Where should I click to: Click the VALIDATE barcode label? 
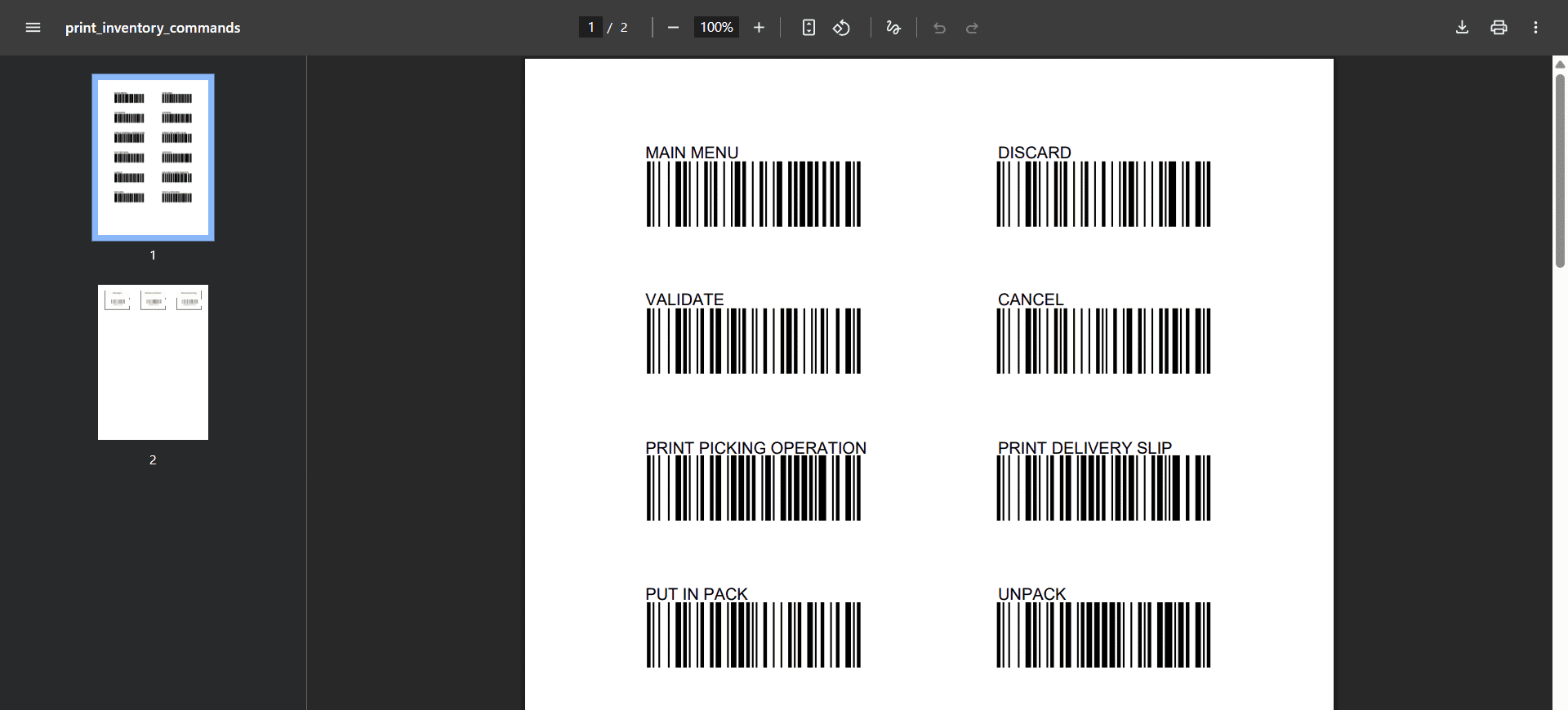(684, 300)
